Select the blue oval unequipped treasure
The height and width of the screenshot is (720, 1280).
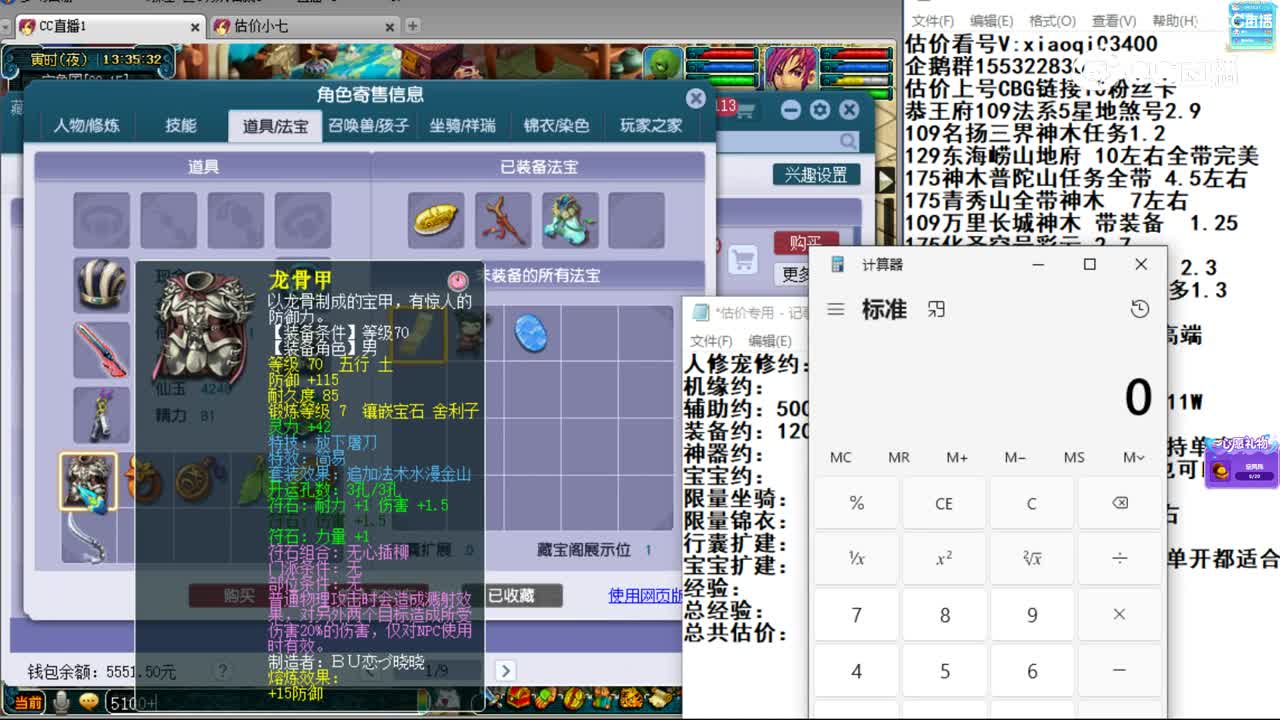(x=531, y=333)
